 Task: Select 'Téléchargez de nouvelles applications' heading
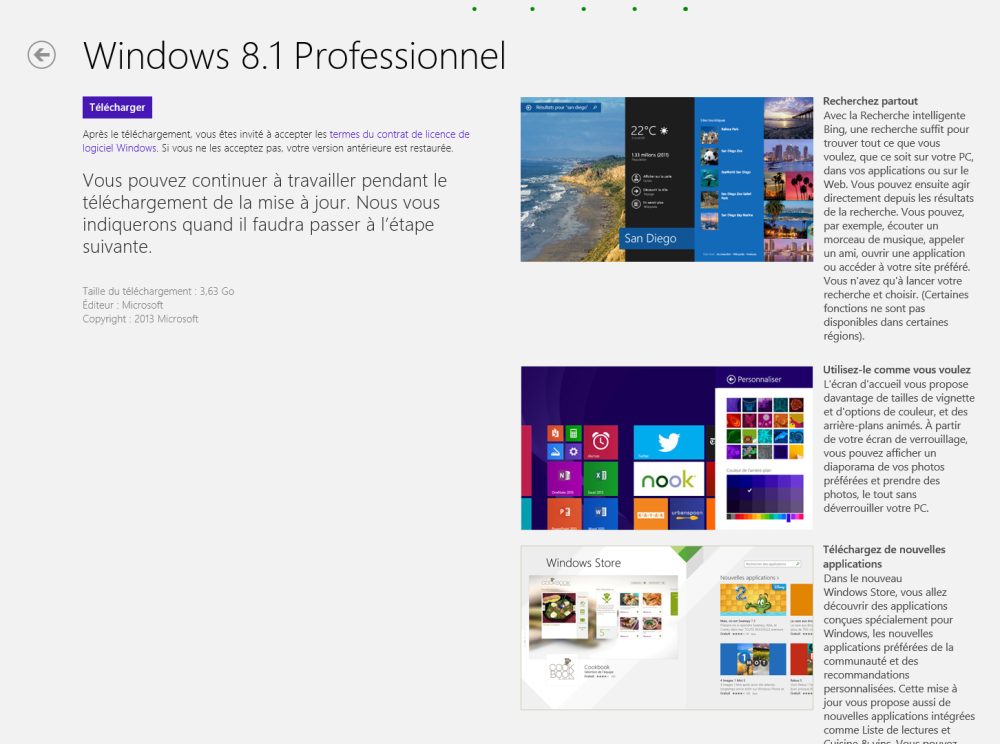(884, 557)
